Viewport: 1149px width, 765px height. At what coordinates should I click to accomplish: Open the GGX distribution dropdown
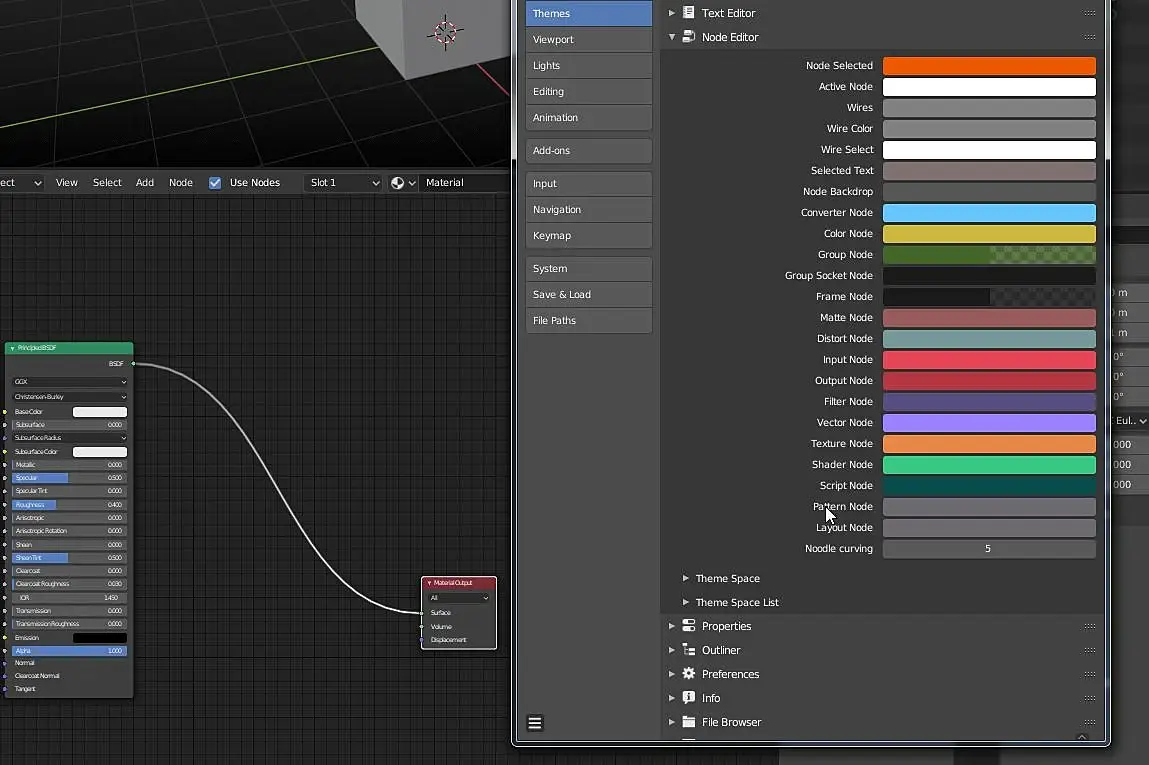tap(70, 382)
